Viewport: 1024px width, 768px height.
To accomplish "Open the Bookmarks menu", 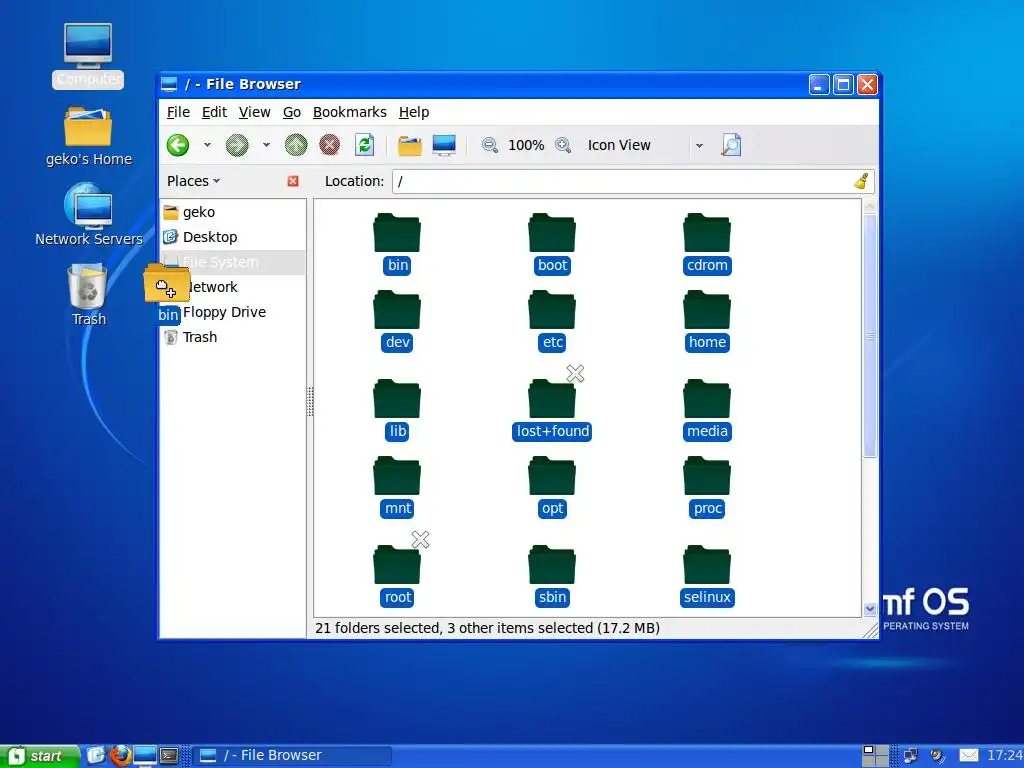I will click(x=349, y=112).
